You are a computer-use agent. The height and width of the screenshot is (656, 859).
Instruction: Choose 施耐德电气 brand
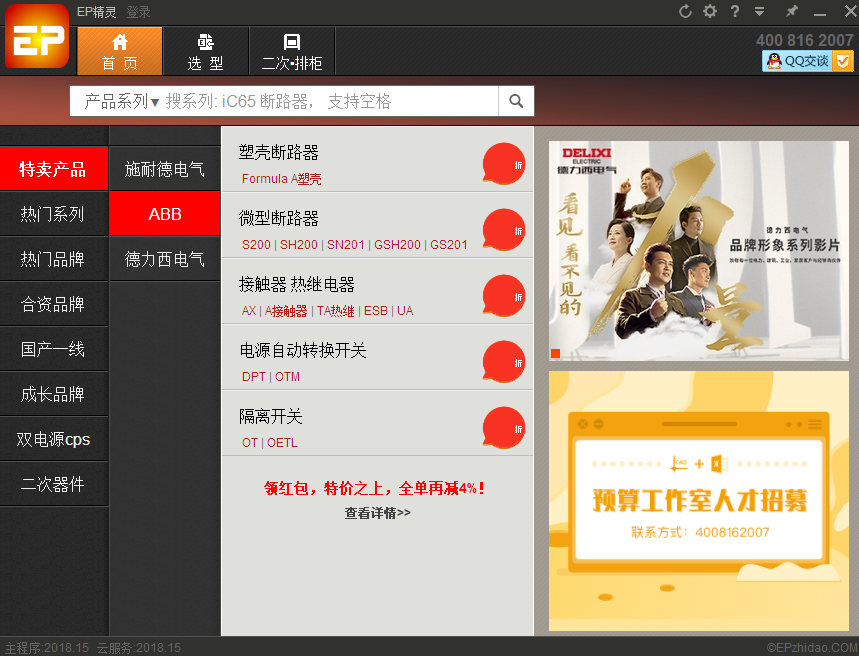coord(164,169)
